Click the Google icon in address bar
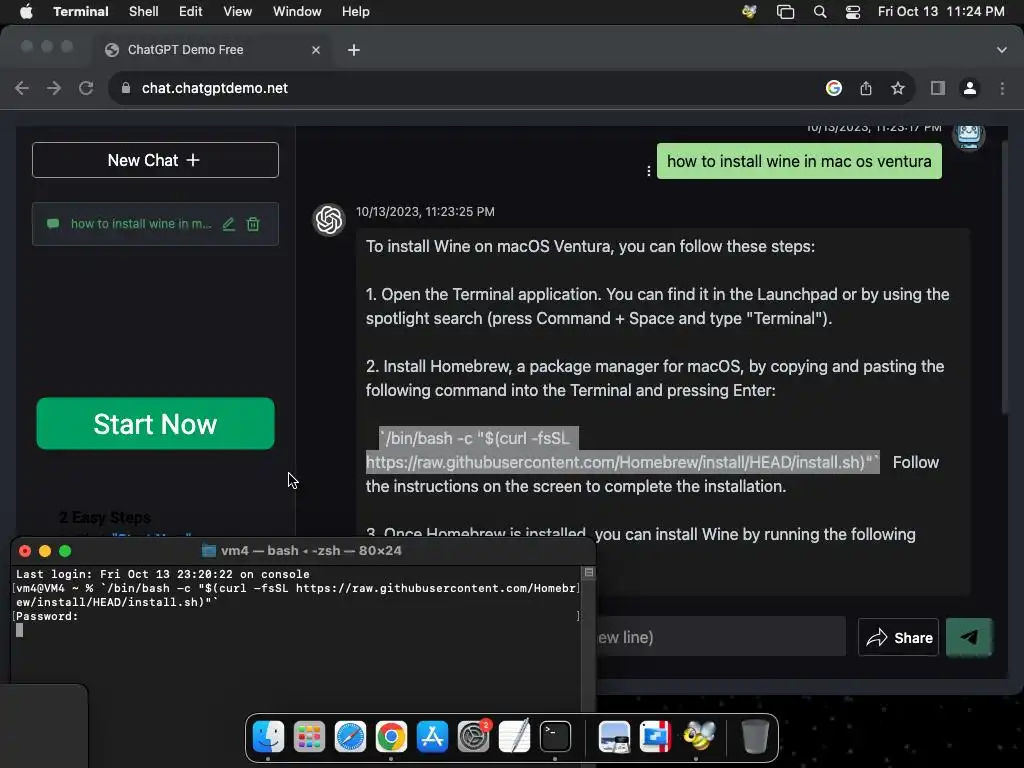The height and width of the screenshot is (768, 1024). [x=834, y=88]
